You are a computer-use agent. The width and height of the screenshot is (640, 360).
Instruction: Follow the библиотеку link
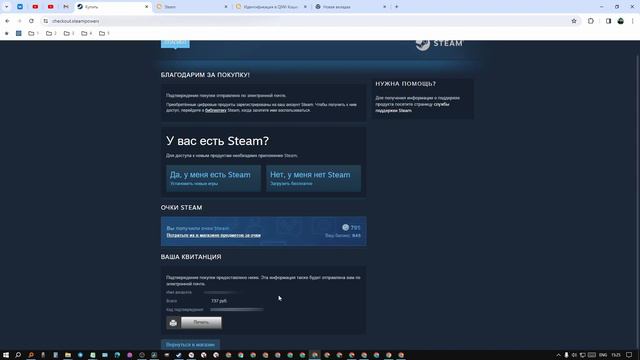pos(216,110)
